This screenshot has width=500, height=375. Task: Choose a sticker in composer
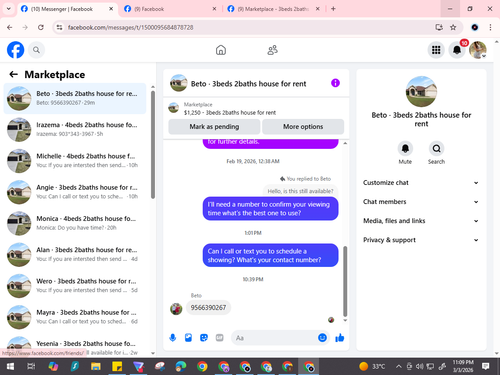point(204,338)
